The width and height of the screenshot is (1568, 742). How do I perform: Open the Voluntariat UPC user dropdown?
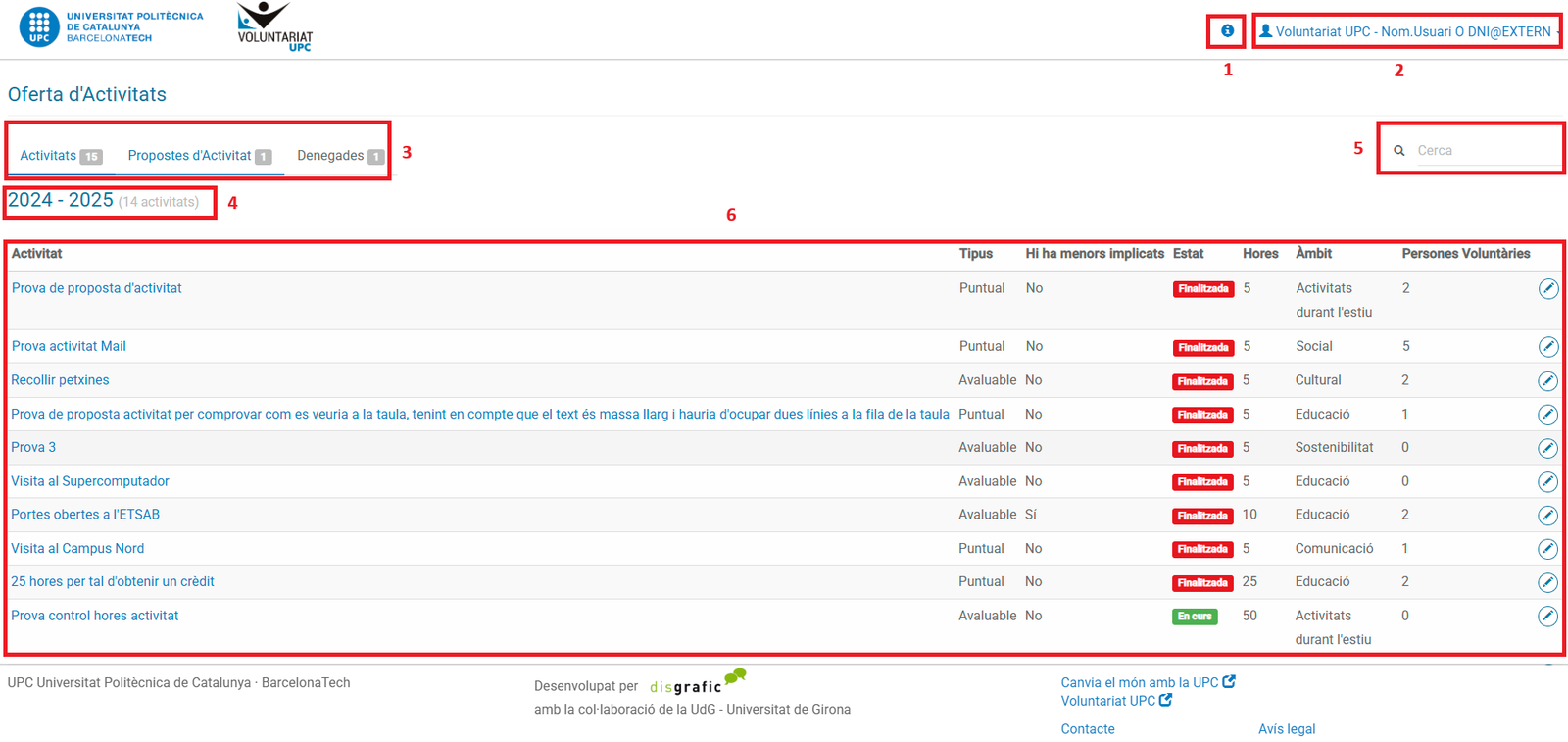click(1407, 31)
